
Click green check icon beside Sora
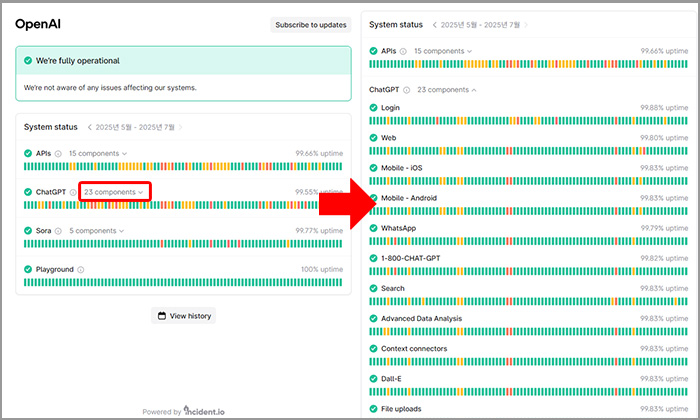coord(28,230)
